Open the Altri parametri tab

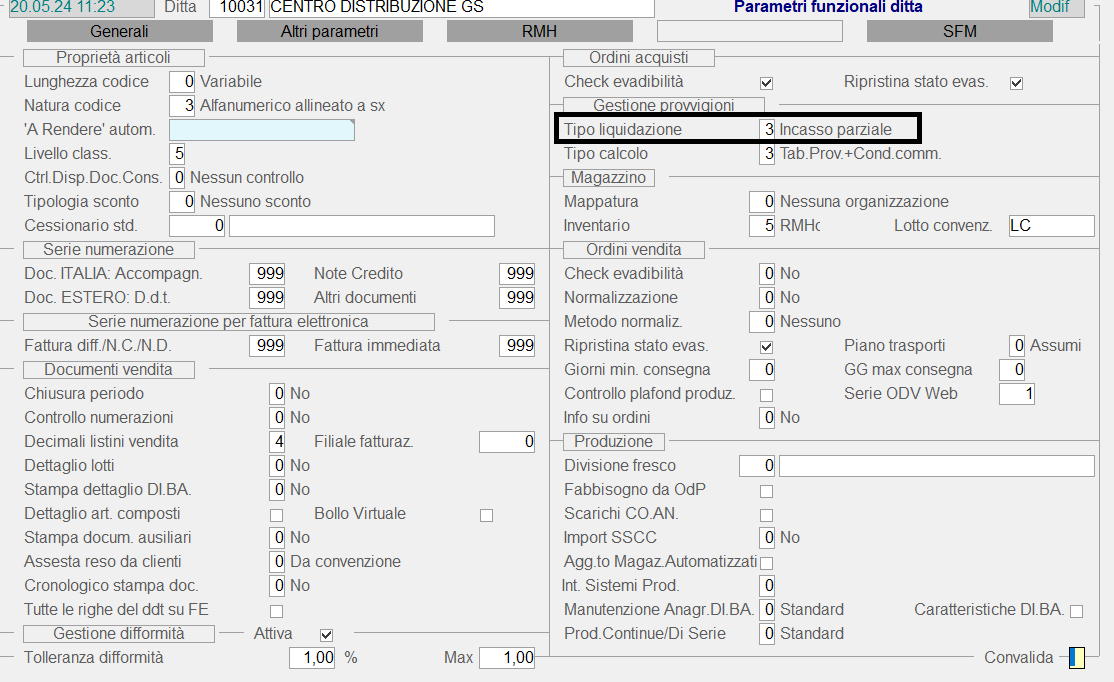pos(329,31)
